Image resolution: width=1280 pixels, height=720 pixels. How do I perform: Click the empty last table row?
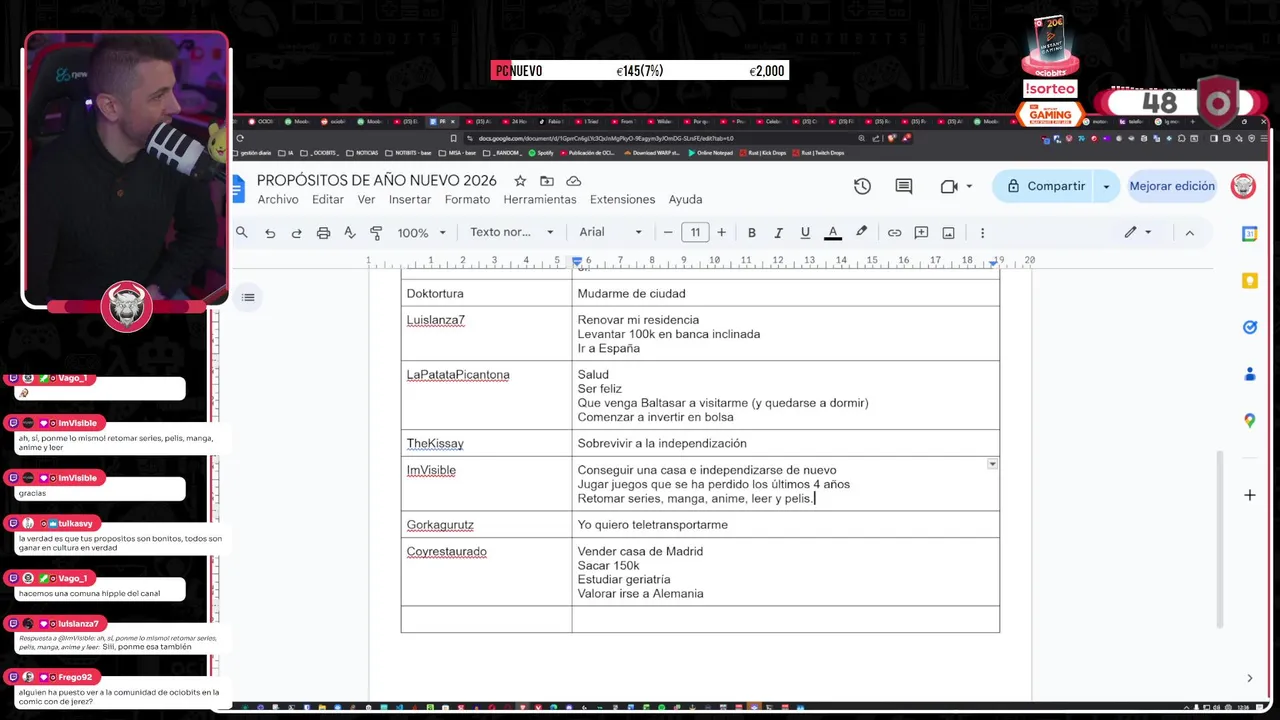pos(700,619)
